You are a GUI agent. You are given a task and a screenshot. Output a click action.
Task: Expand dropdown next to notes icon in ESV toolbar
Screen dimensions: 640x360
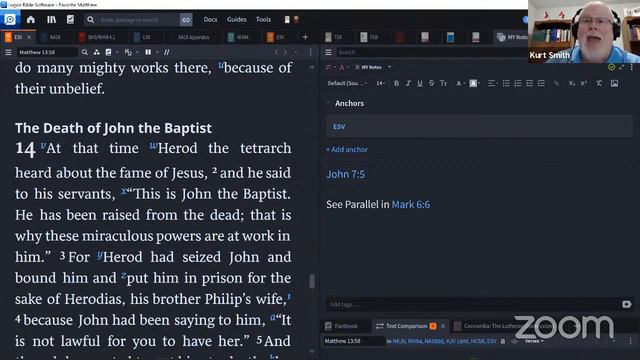point(117,52)
